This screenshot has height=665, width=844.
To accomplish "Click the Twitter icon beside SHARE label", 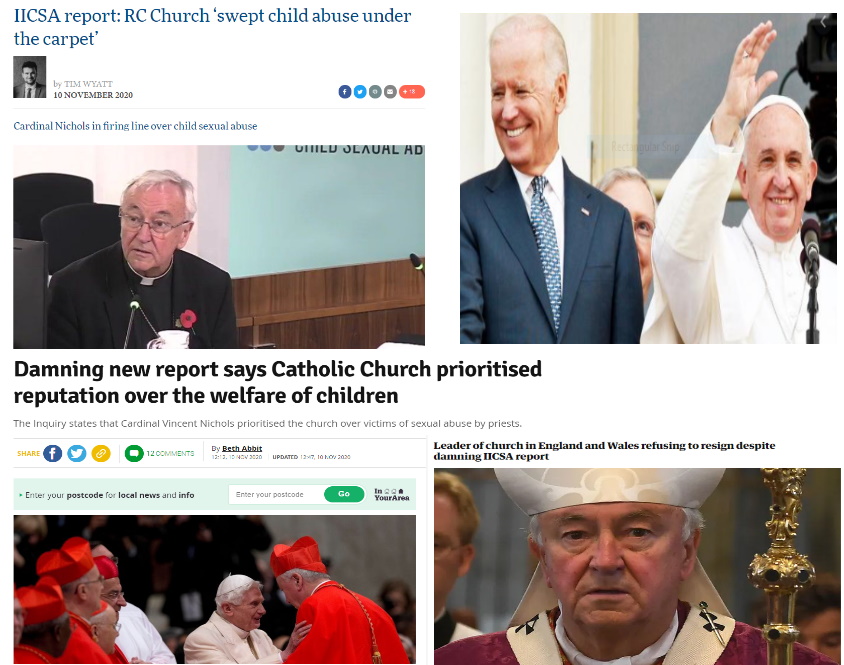I will pyautogui.click(x=76, y=453).
